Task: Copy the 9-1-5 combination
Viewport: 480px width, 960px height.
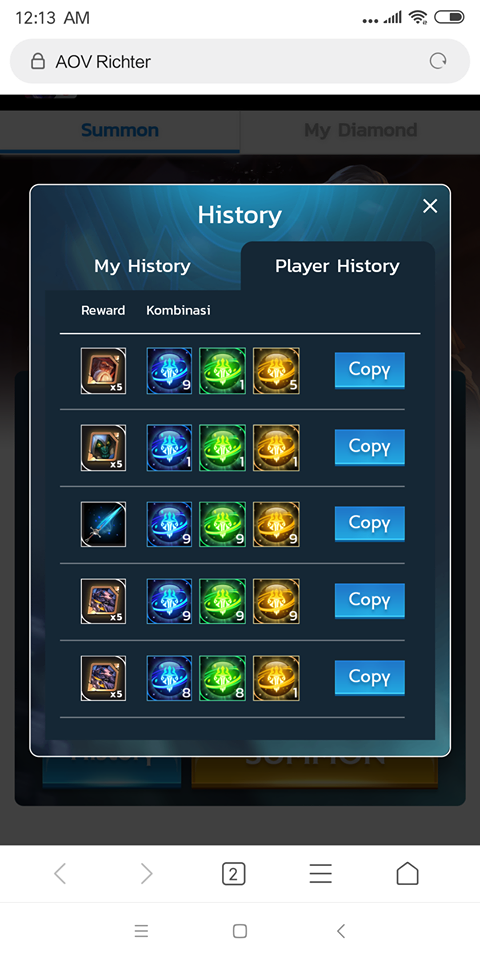Action: point(370,370)
